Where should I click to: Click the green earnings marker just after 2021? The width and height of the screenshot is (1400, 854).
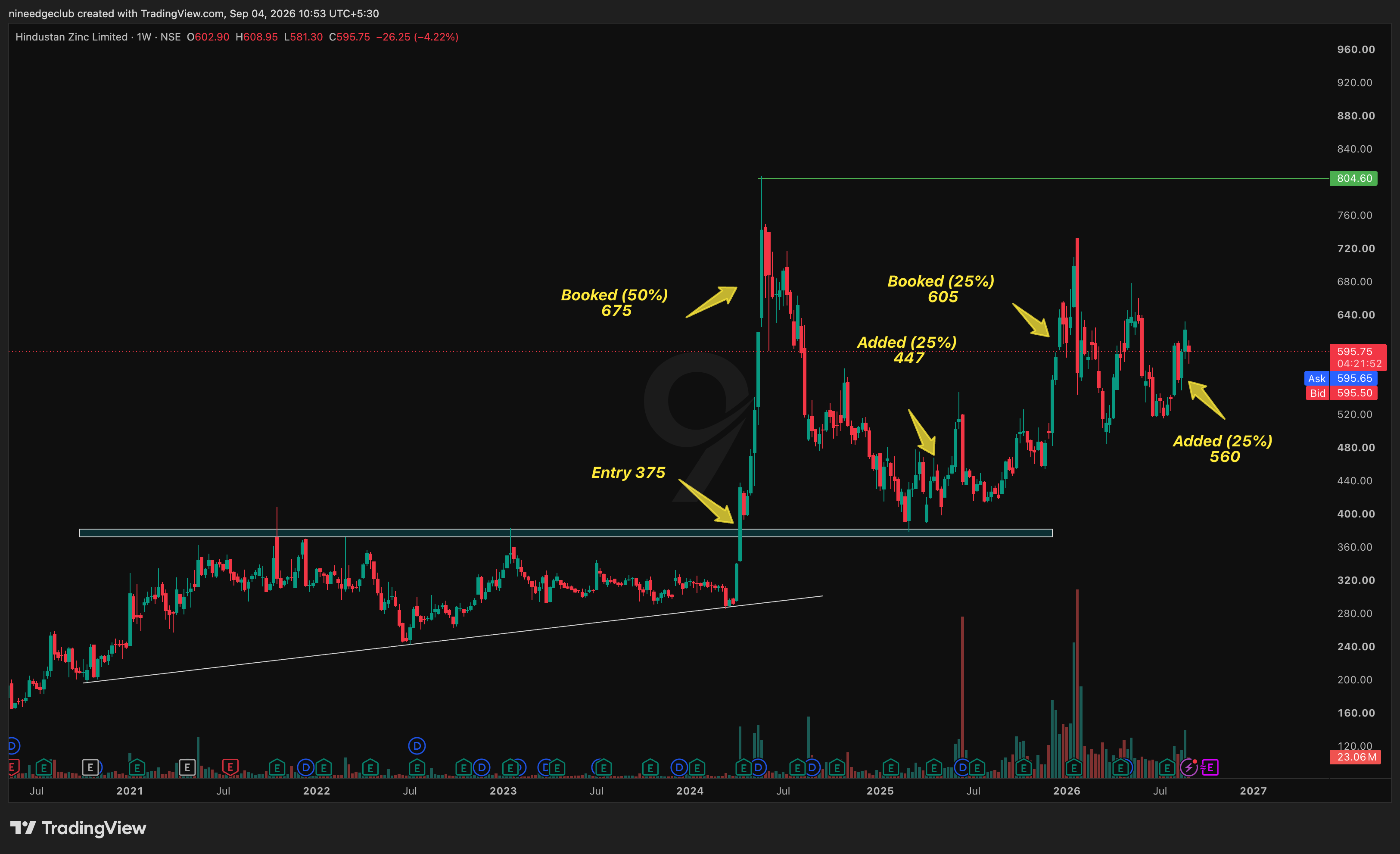137,768
